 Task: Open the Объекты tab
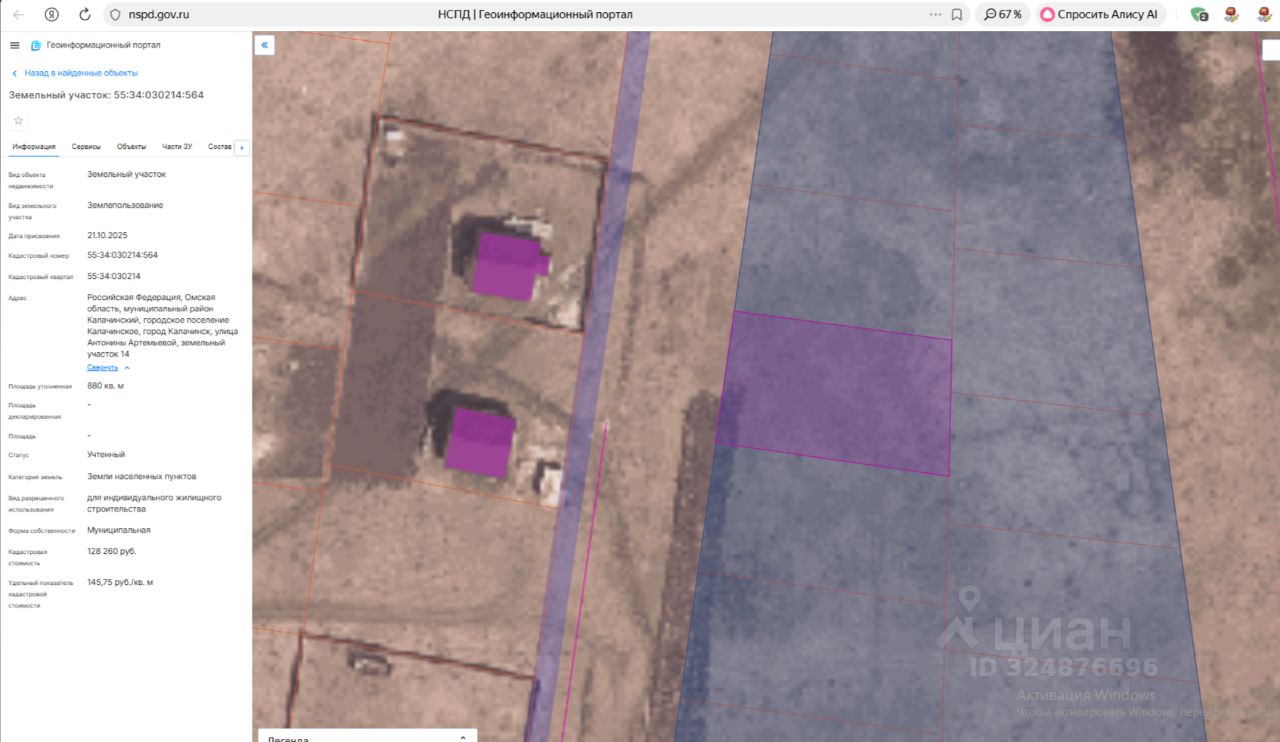[x=131, y=147]
